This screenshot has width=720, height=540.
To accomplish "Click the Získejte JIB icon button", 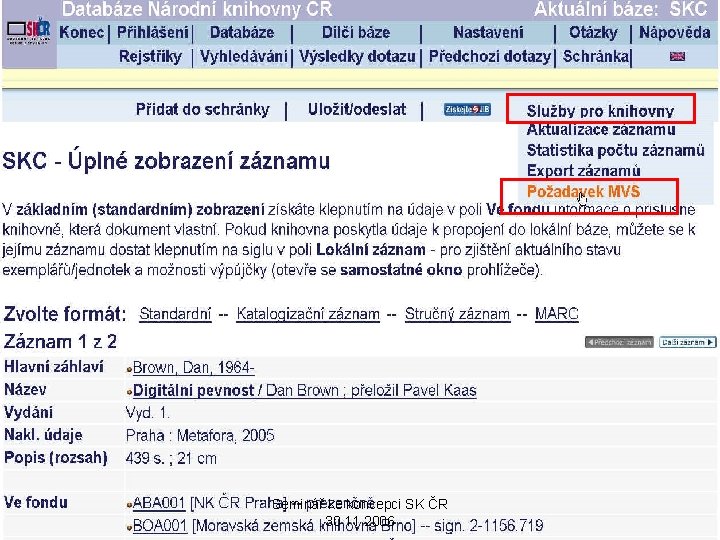I will tap(467, 109).
